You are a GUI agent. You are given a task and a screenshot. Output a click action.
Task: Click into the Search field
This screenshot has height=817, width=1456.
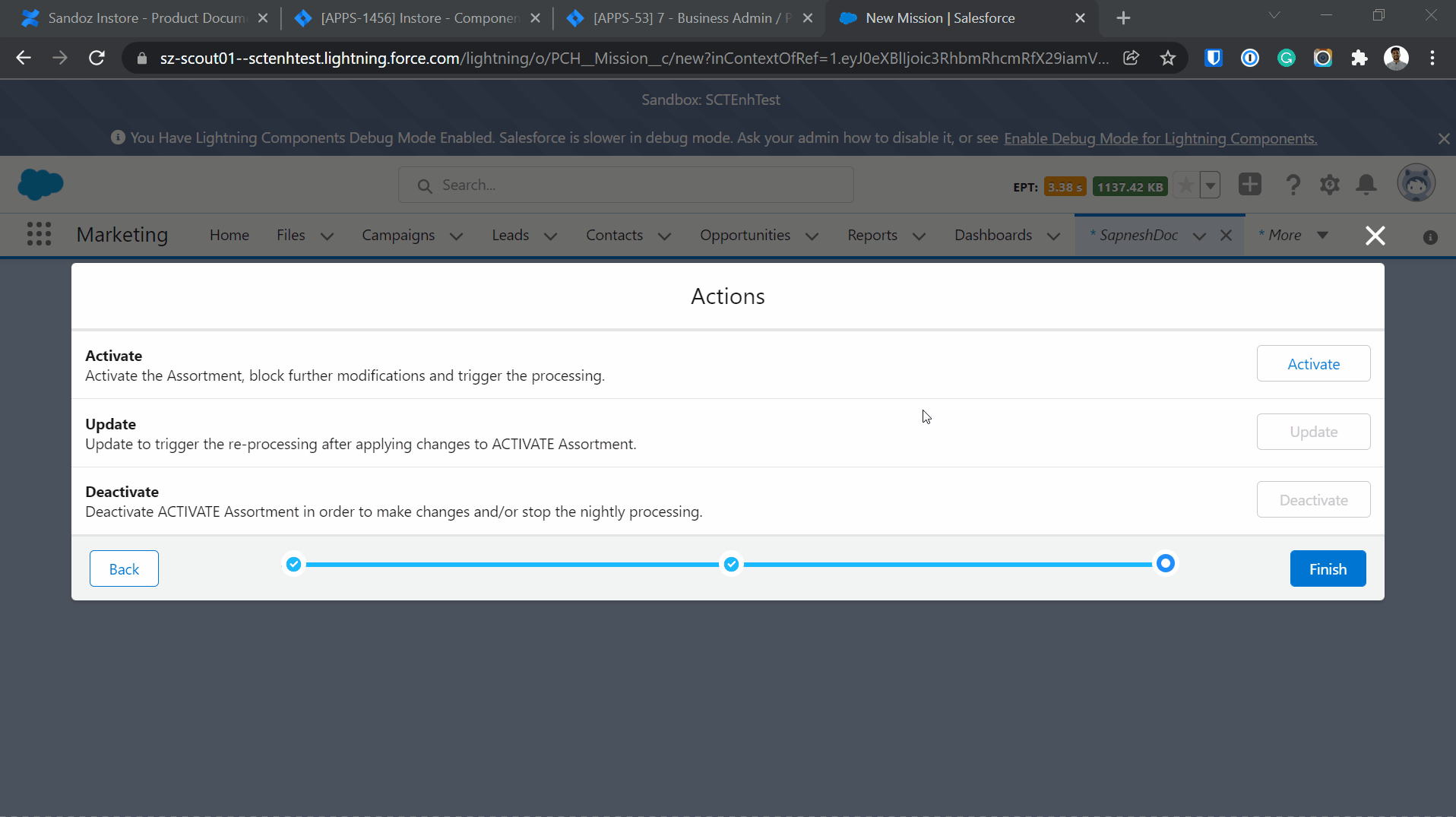point(625,185)
